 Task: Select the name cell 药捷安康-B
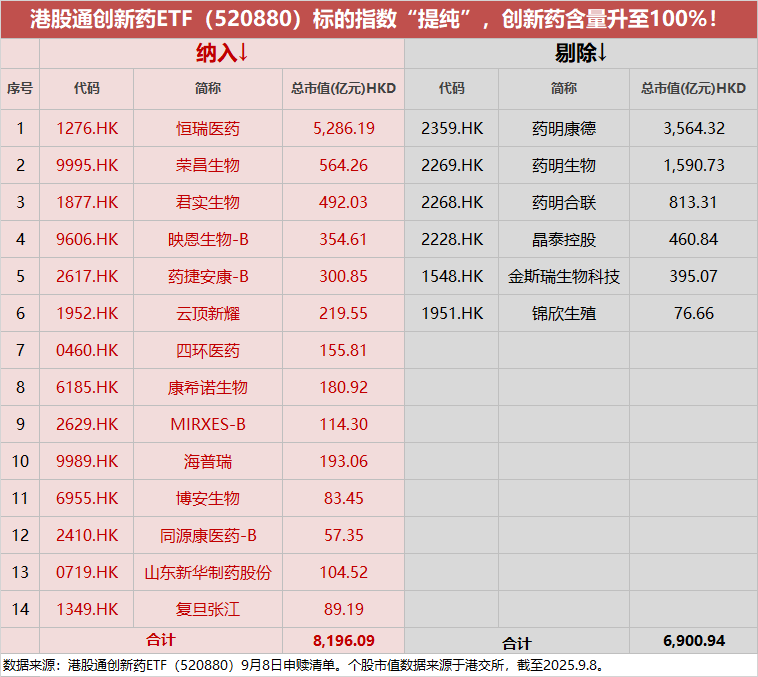coord(208,277)
